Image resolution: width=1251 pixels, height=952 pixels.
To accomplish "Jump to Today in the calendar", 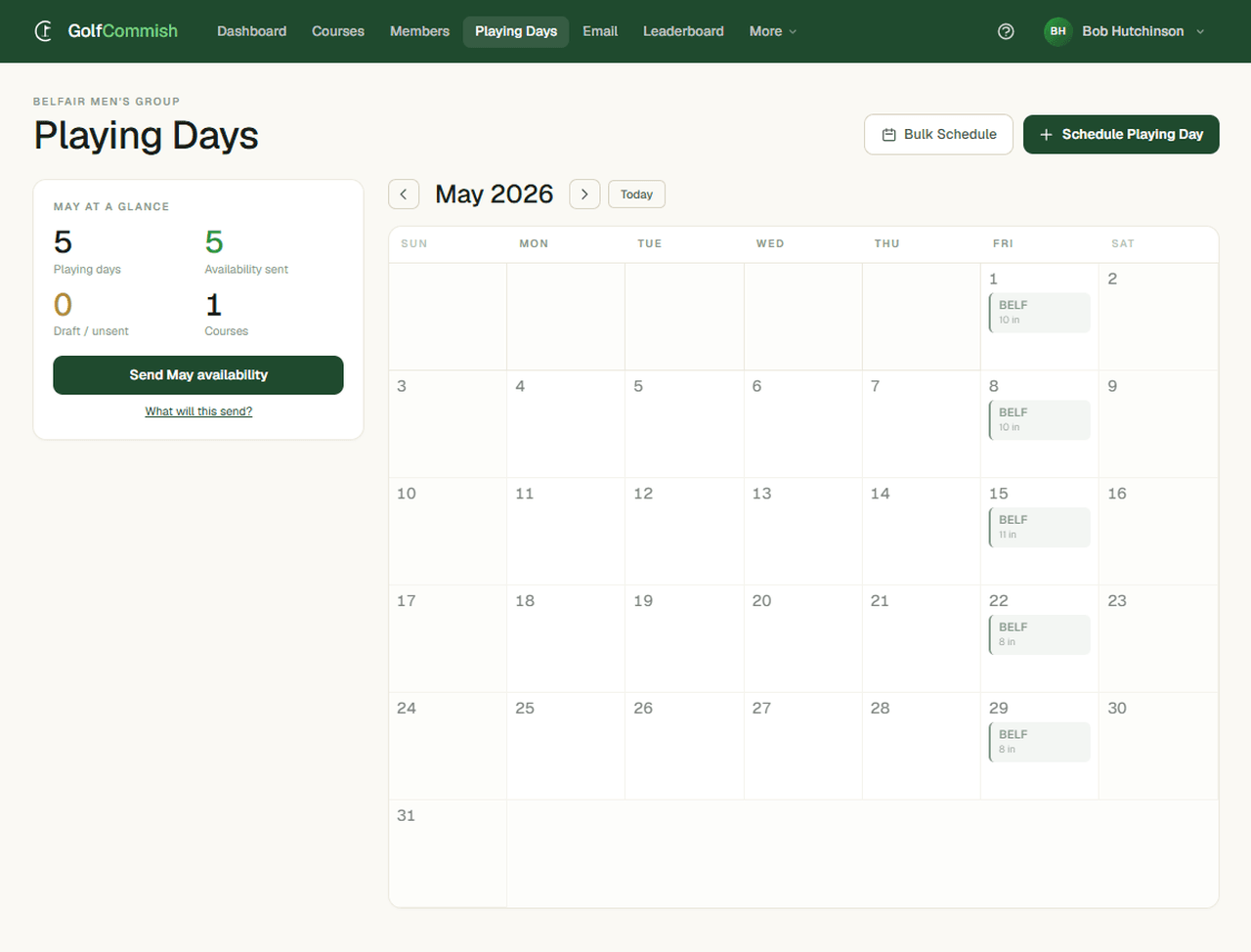I will pyautogui.click(x=636, y=195).
